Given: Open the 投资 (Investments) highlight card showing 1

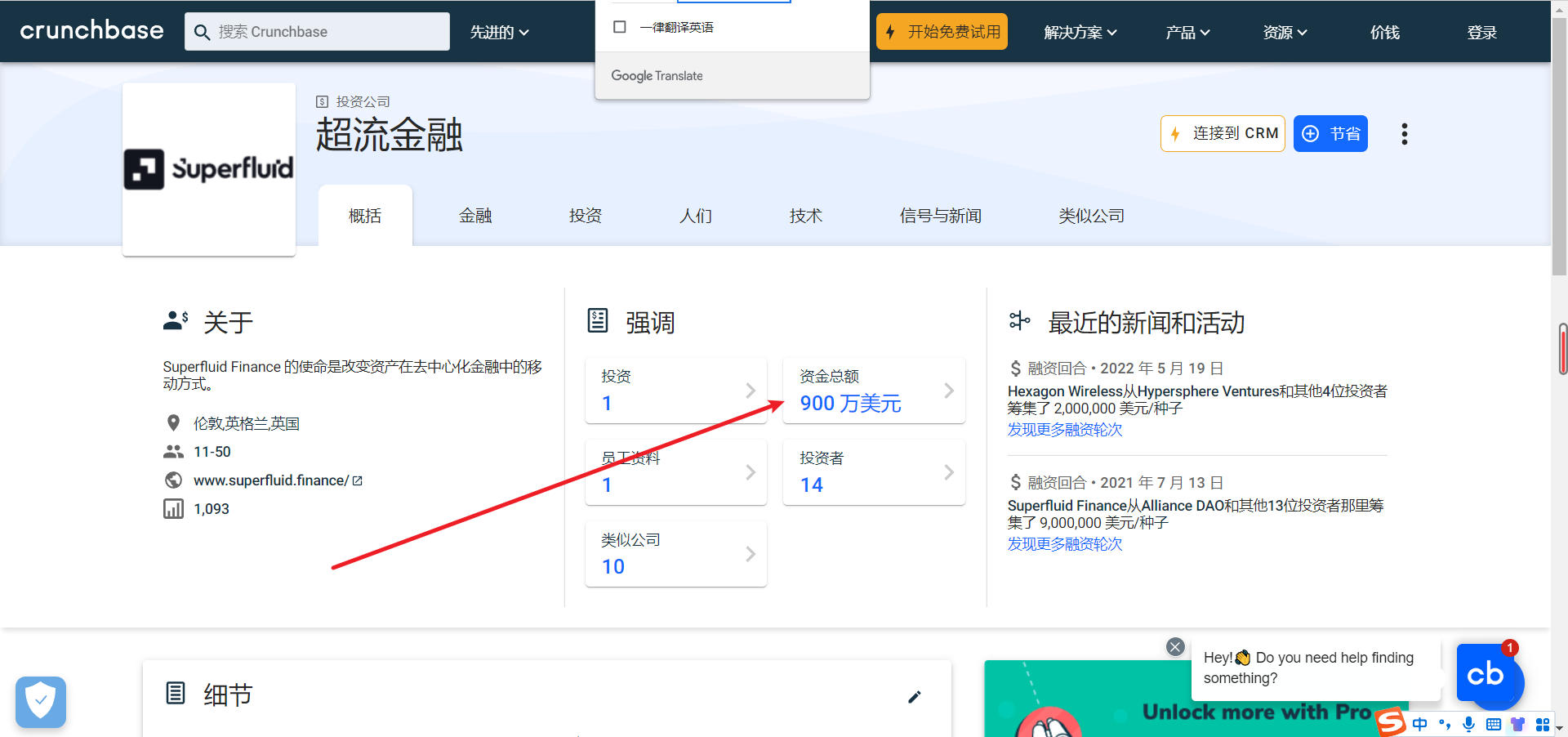Looking at the screenshot, I should [676, 391].
